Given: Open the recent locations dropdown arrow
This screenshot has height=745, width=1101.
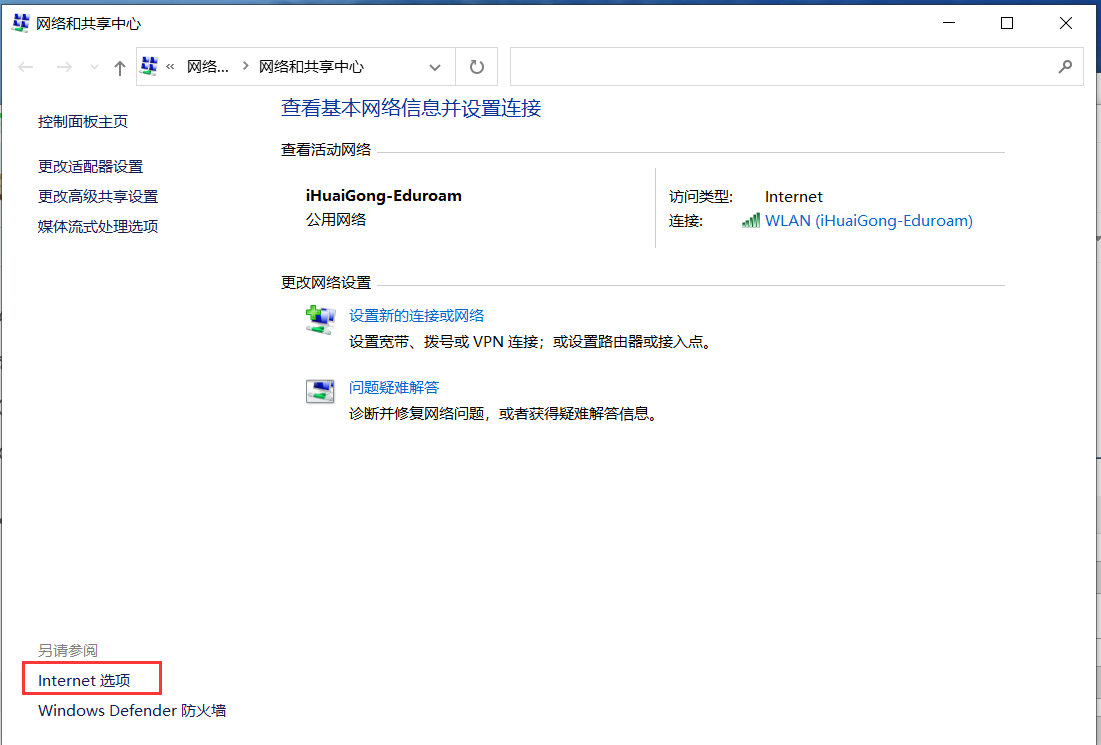Looking at the screenshot, I should tap(95, 67).
